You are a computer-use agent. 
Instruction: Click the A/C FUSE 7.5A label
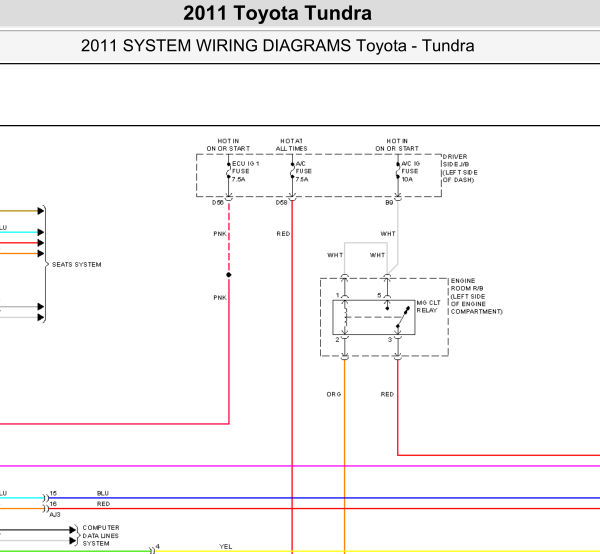click(x=303, y=171)
